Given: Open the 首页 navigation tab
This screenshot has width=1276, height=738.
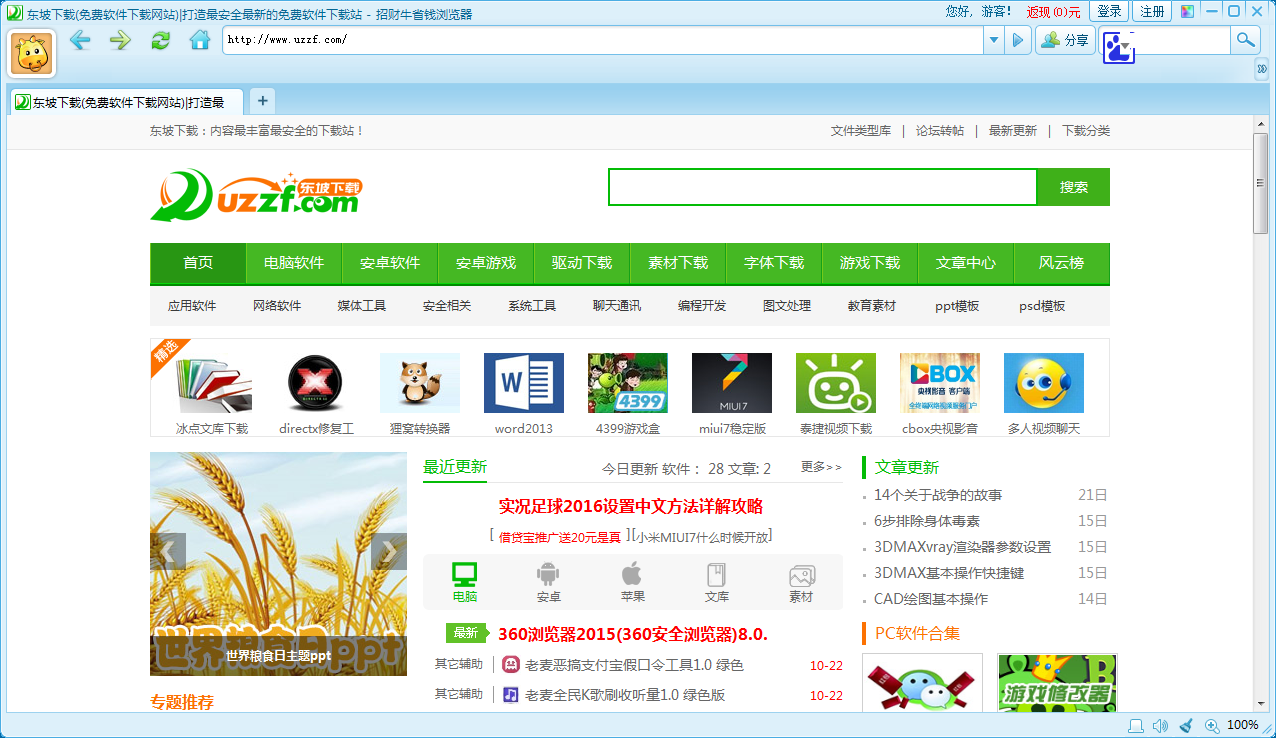Looking at the screenshot, I should point(198,263).
